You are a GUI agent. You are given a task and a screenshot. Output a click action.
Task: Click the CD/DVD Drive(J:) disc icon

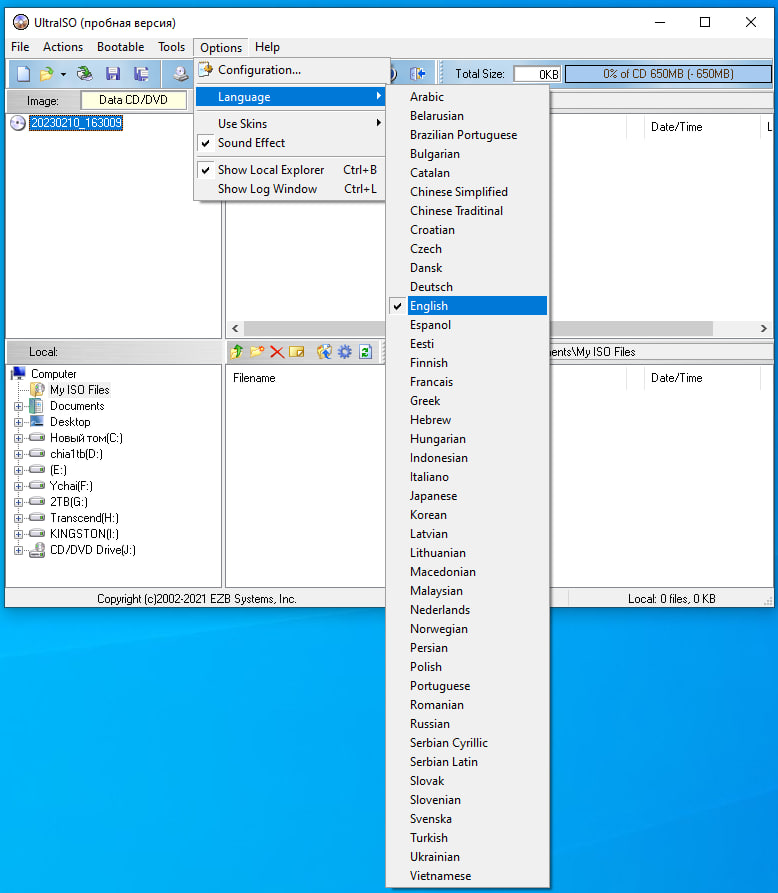pos(37,550)
